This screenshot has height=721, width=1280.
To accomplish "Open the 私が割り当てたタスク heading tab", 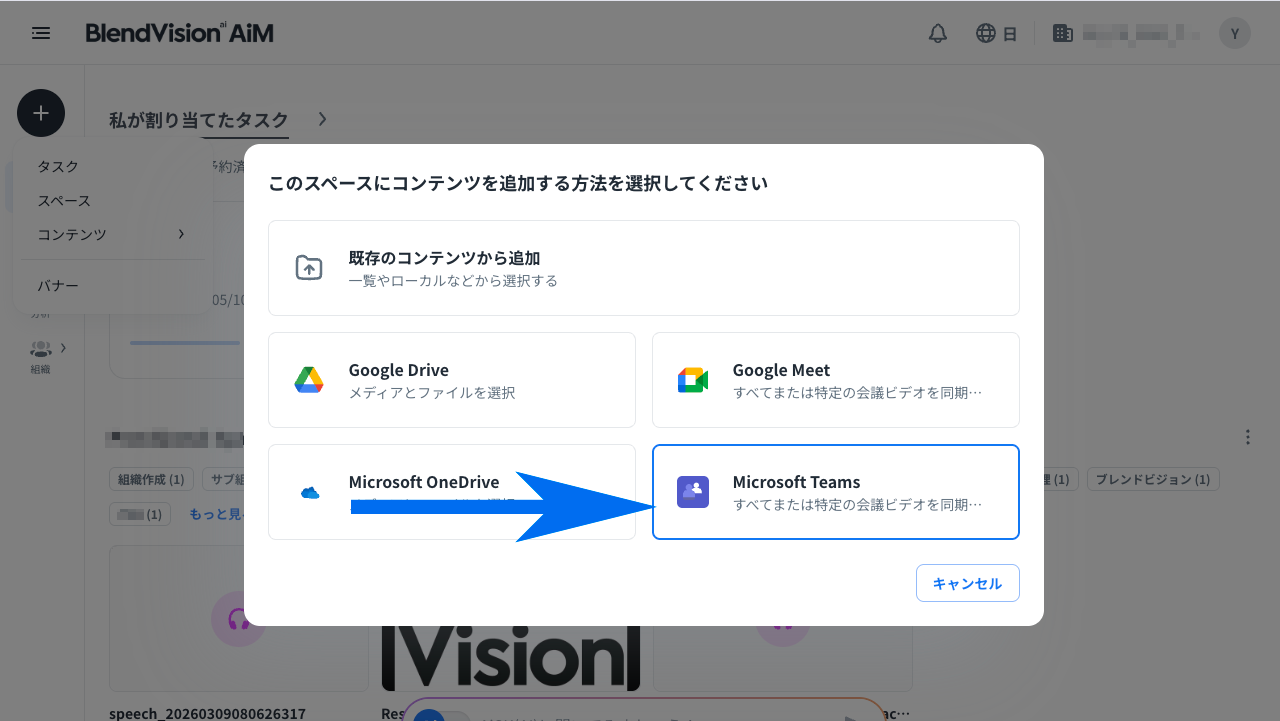I will 199,119.
